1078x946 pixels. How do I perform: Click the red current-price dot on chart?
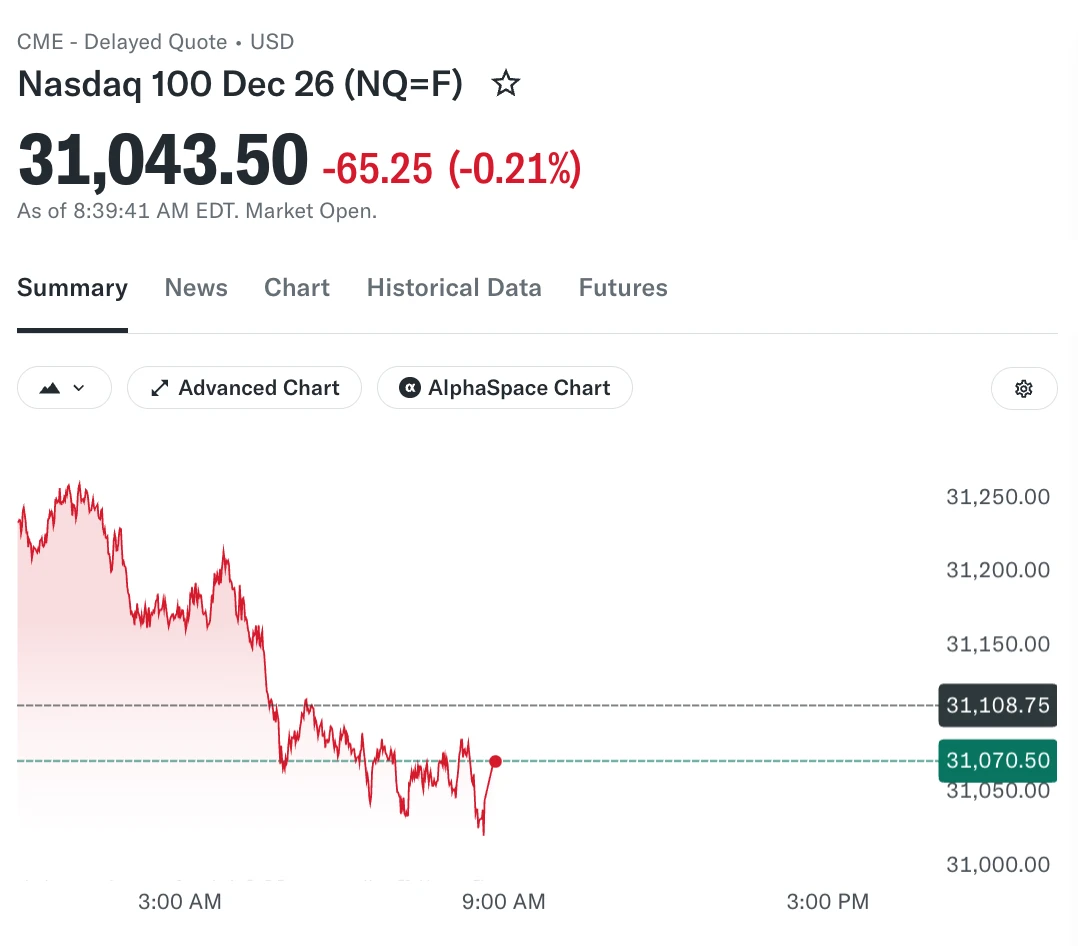coord(496,761)
